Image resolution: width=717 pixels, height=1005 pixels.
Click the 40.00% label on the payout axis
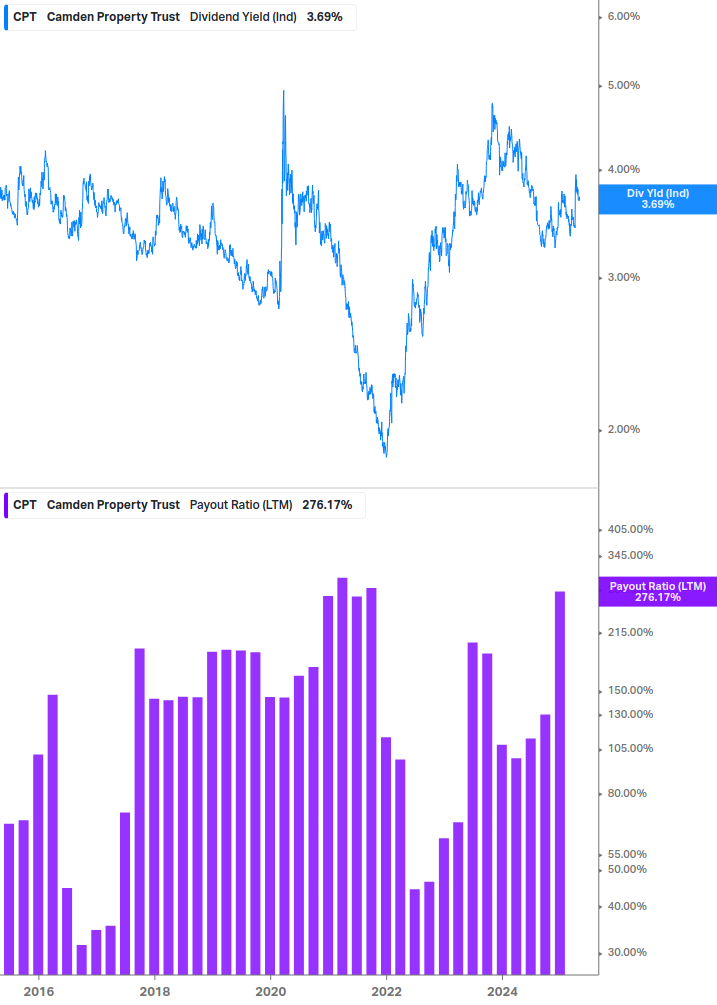(627, 906)
